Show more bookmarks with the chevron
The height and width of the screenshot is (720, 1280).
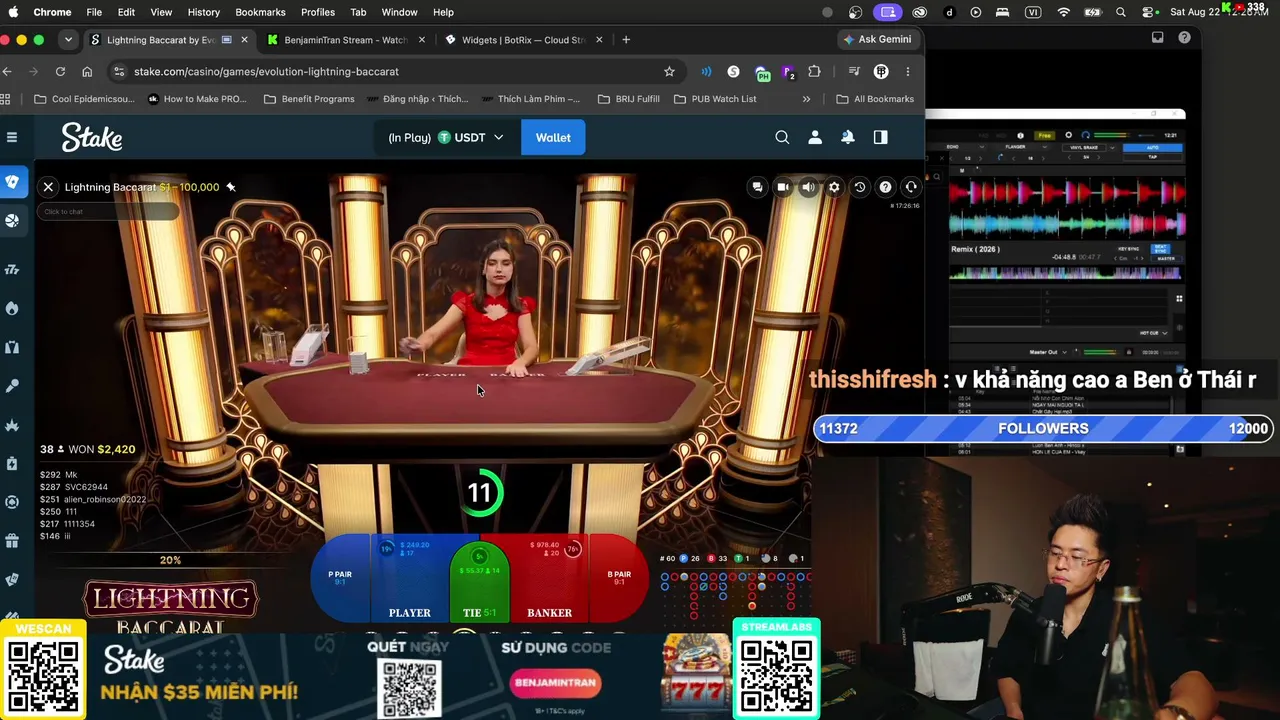[x=806, y=99]
